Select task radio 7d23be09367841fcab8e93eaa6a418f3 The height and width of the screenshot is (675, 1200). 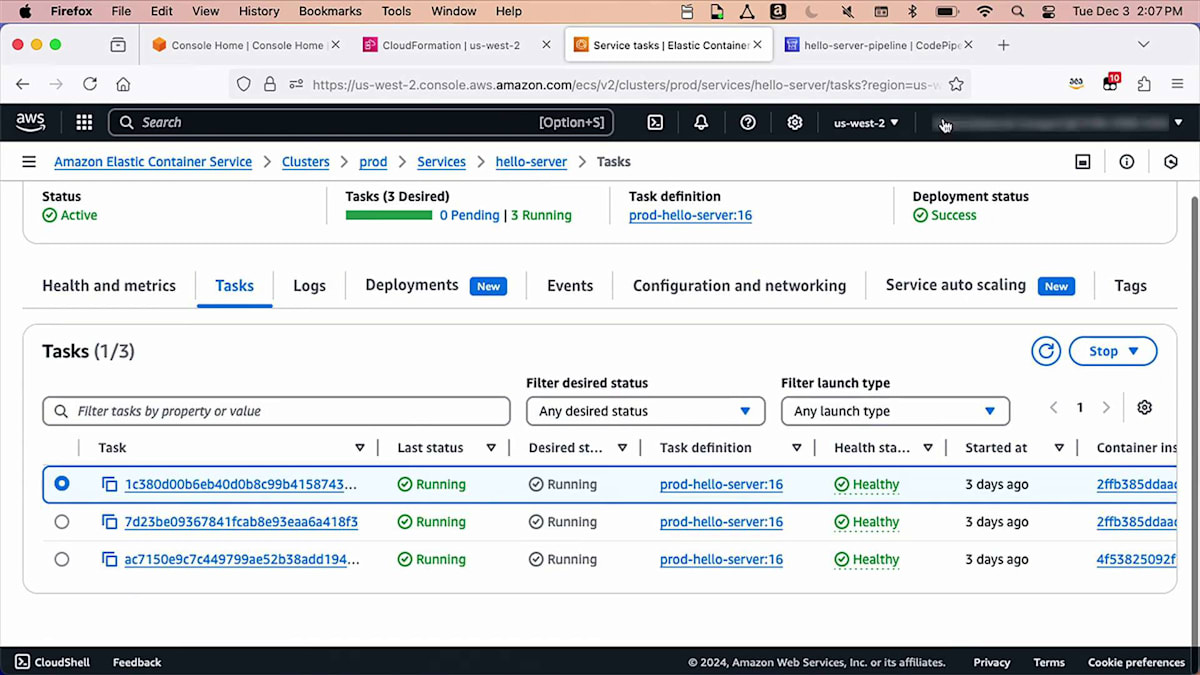coord(62,521)
